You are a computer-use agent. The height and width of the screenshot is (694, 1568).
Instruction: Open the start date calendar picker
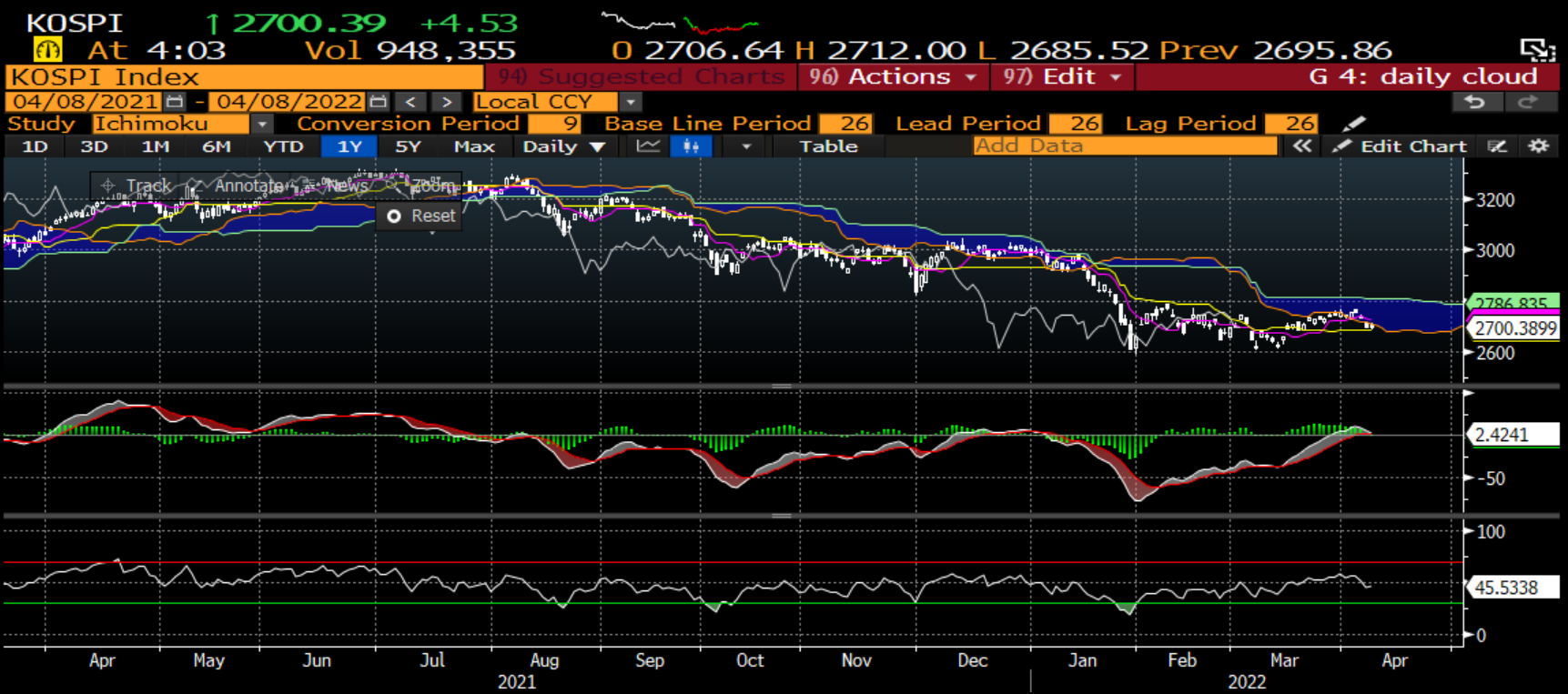pos(175,102)
